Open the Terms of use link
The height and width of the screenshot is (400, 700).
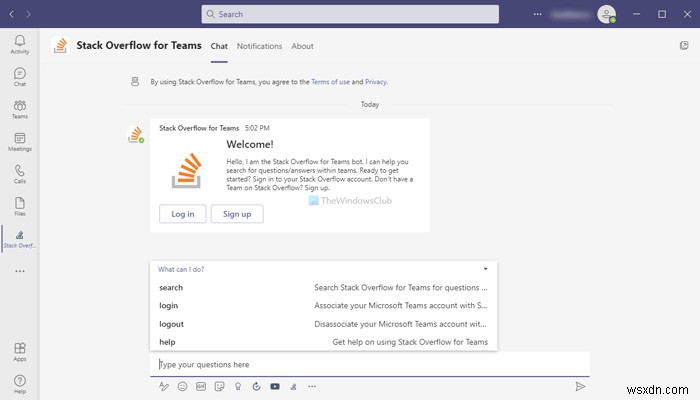(x=330, y=82)
